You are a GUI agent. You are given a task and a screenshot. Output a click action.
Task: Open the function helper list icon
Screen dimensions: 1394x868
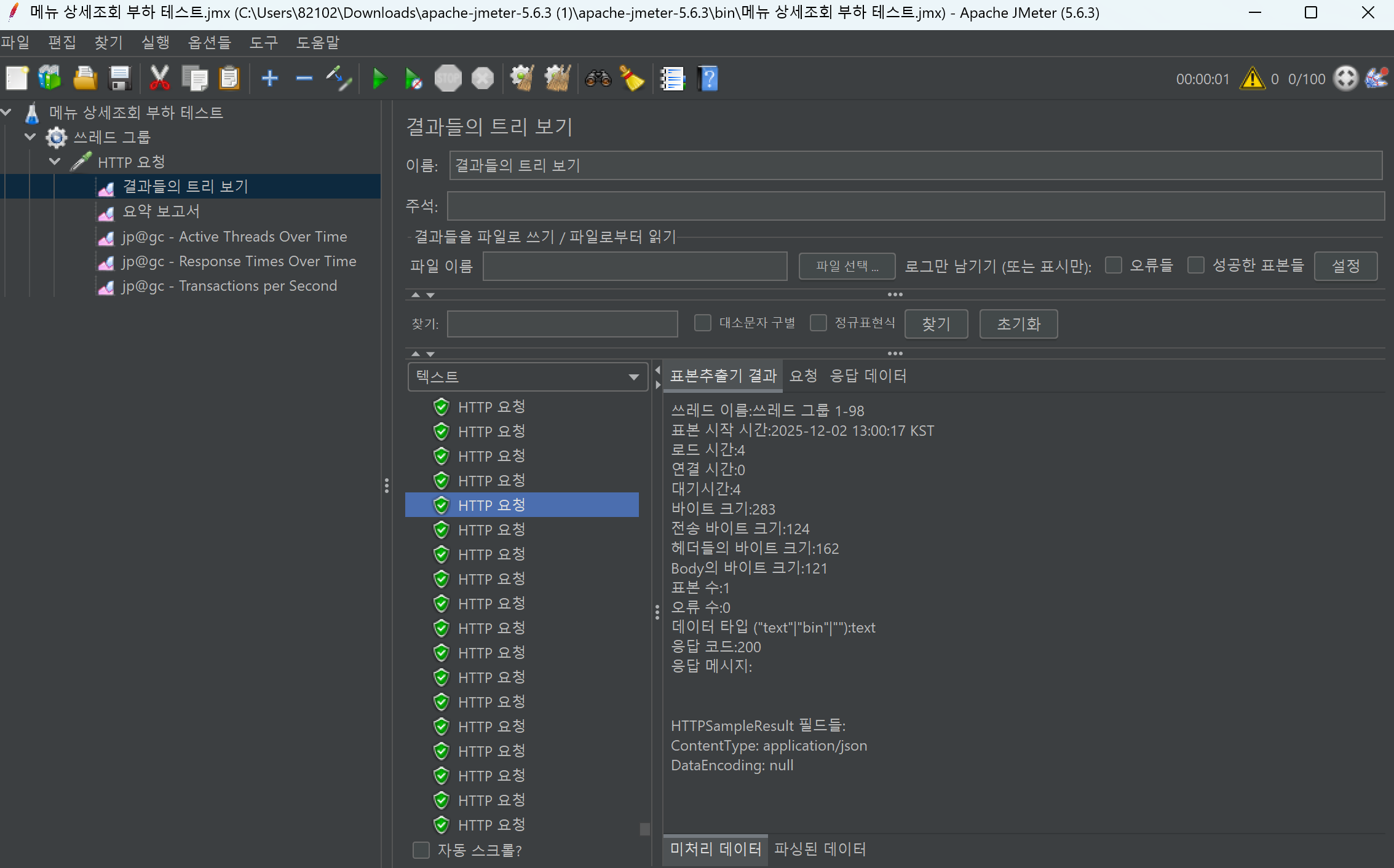[672, 79]
